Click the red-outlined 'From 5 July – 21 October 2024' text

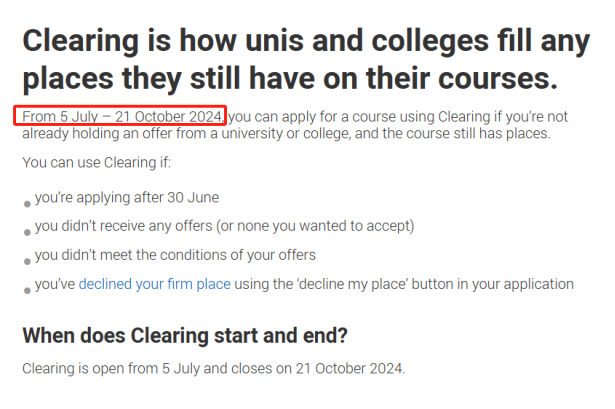point(120,116)
